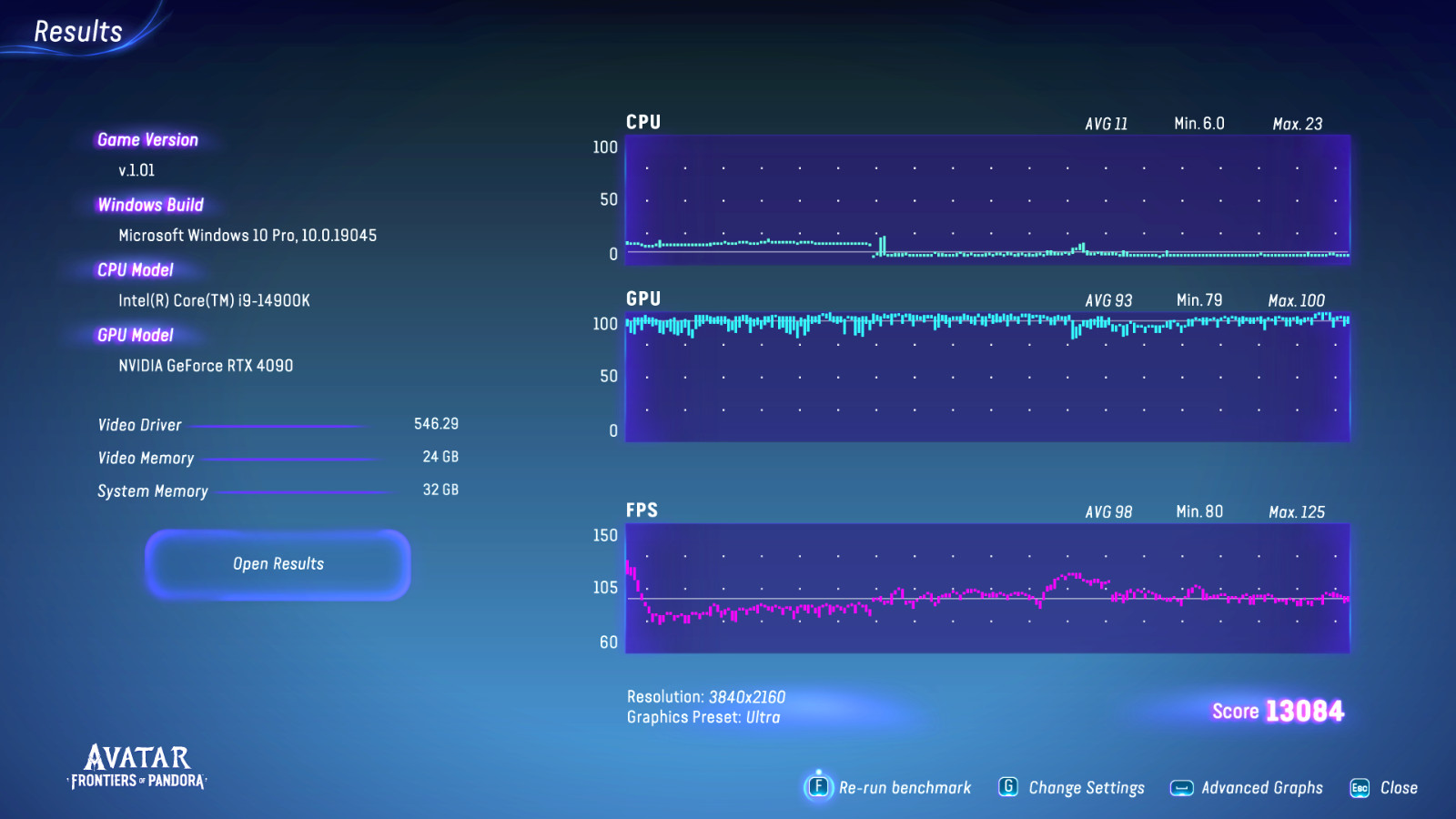This screenshot has height=819, width=1456.
Task: Open the benchmark results file
Action: [278, 564]
